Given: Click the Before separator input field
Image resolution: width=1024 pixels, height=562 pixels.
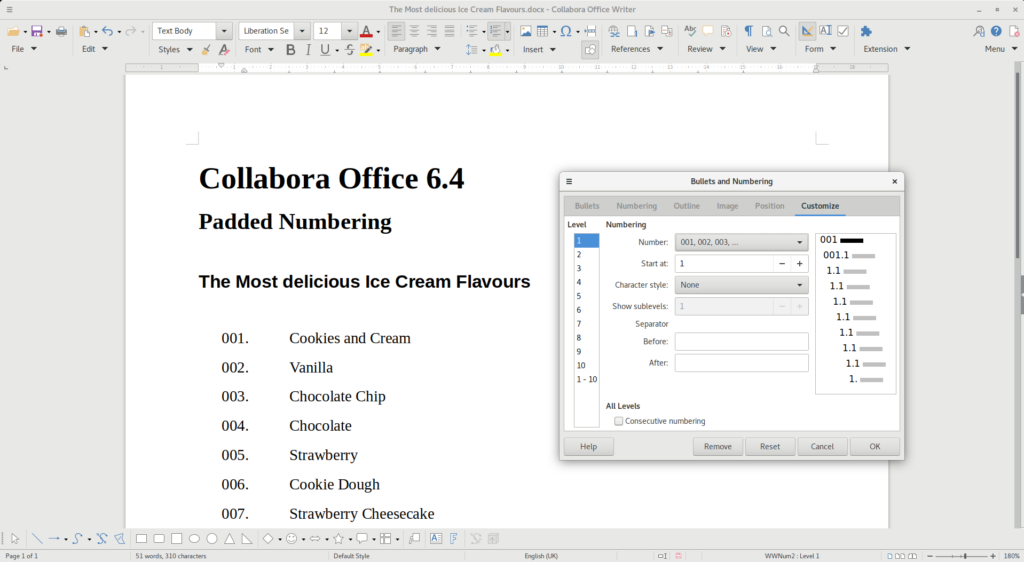Looking at the screenshot, I should [741, 342].
